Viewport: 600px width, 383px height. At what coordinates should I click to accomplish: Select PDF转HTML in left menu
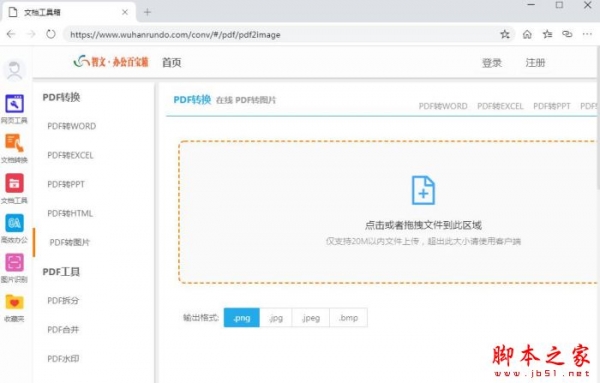[x=70, y=213]
